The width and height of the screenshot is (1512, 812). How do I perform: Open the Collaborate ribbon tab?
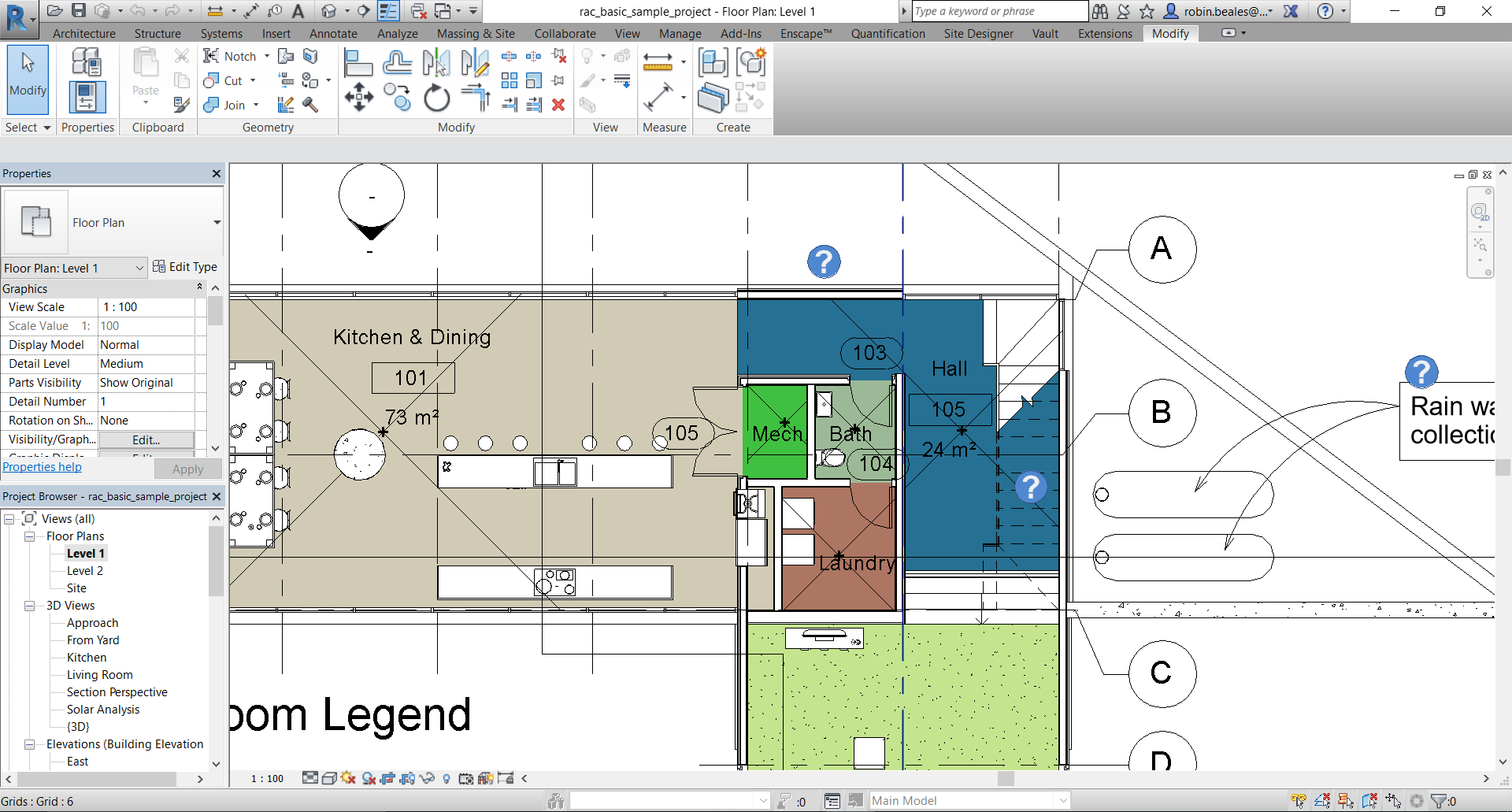click(x=565, y=34)
